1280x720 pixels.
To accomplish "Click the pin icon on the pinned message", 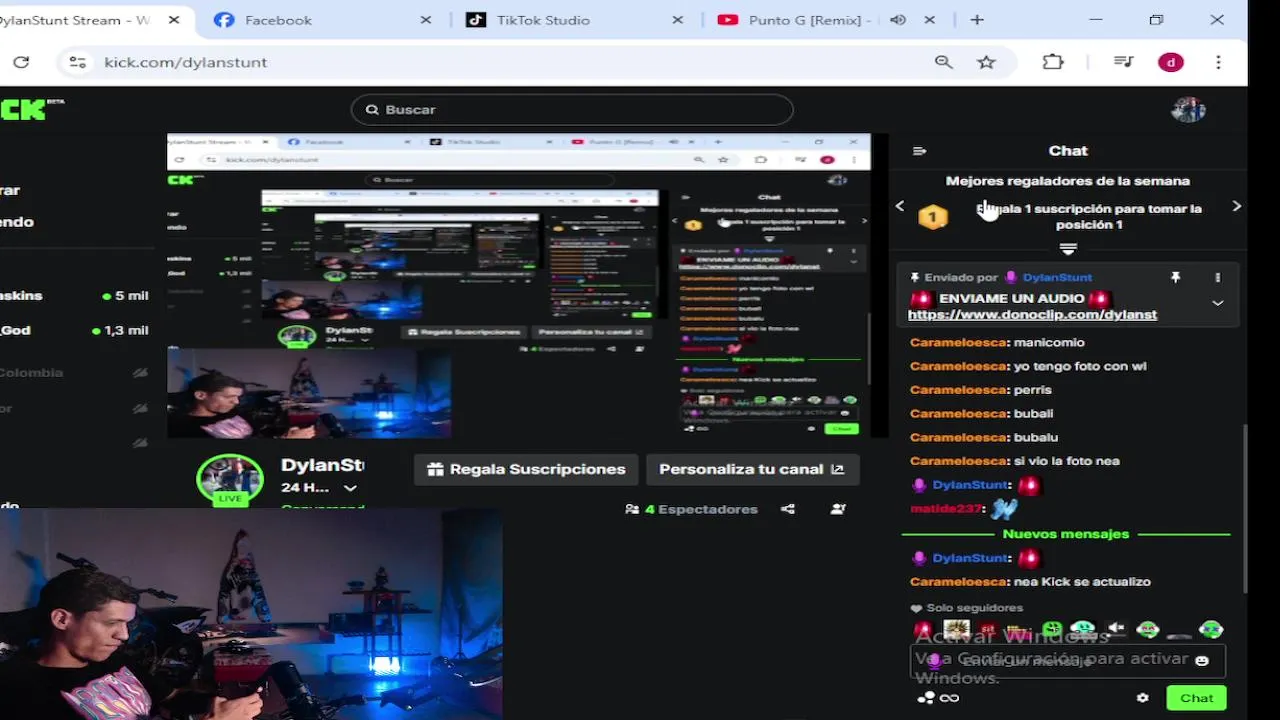I will pyautogui.click(x=1176, y=277).
